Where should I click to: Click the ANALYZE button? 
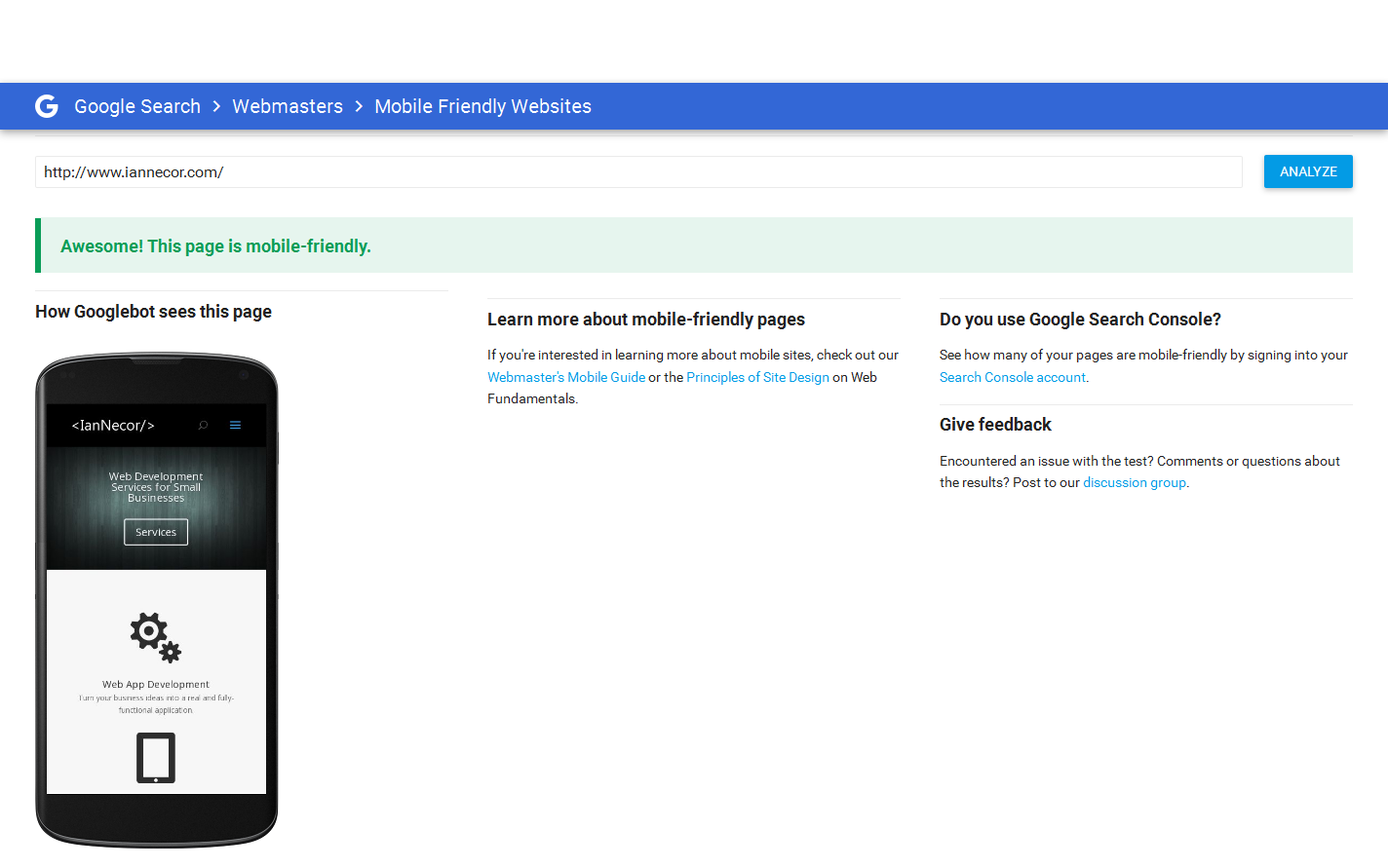[1308, 171]
